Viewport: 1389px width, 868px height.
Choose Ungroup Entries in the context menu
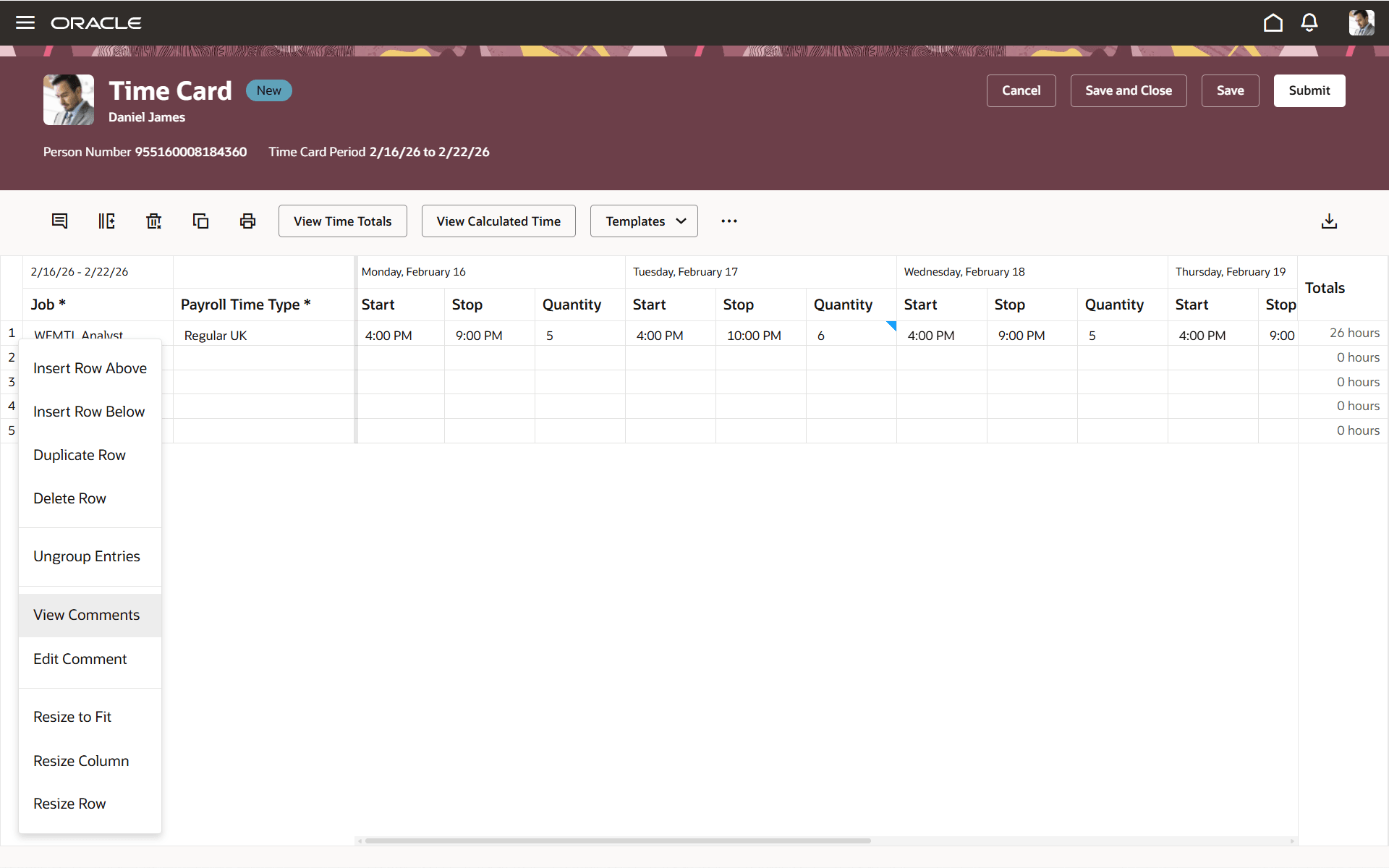(x=87, y=556)
